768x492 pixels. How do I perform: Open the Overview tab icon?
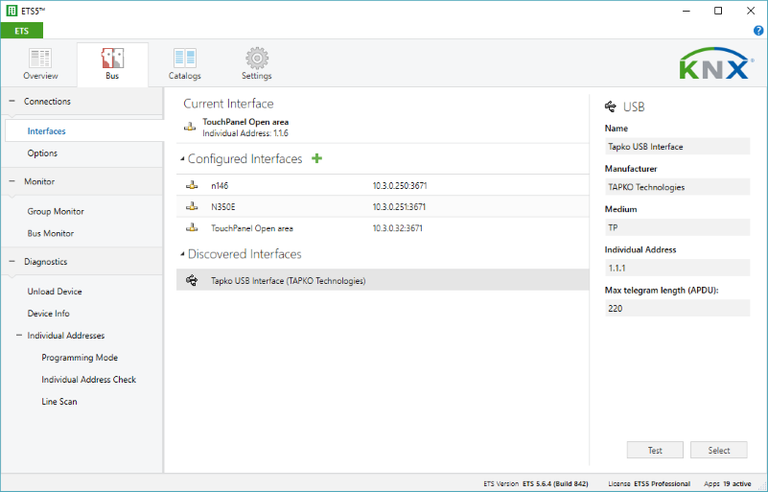(40, 58)
